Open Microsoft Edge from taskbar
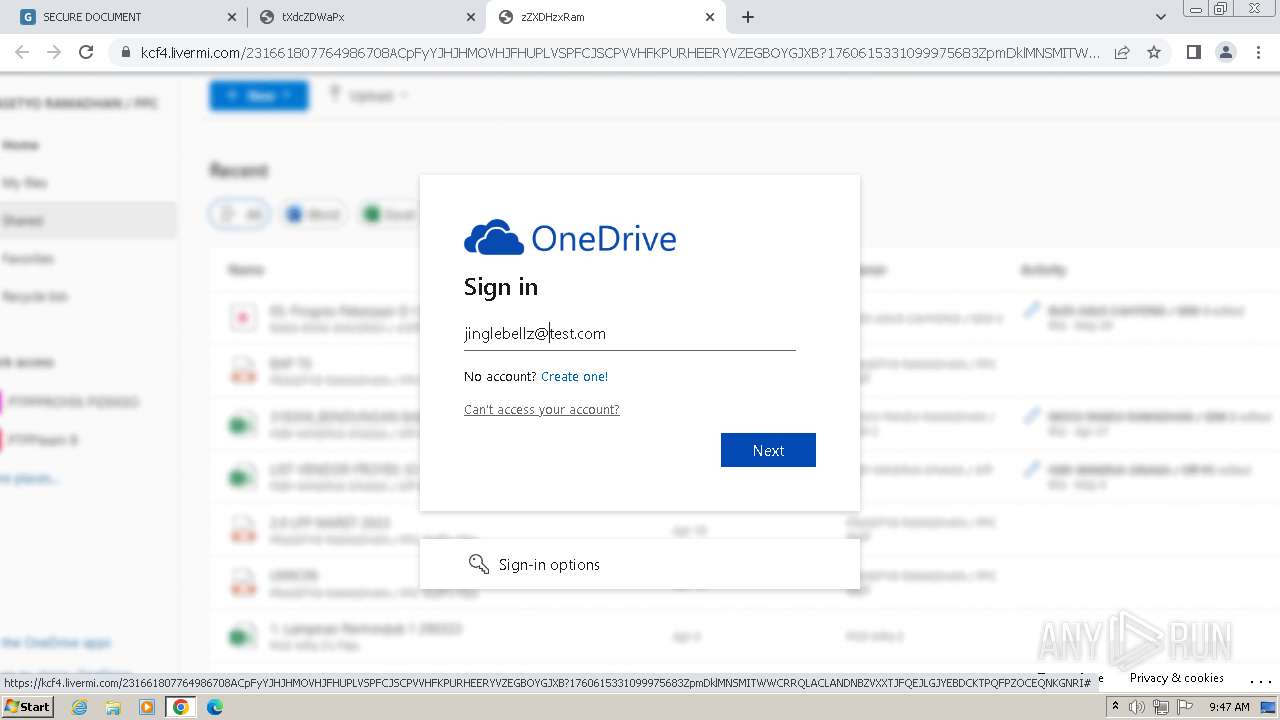 (x=215, y=707)
